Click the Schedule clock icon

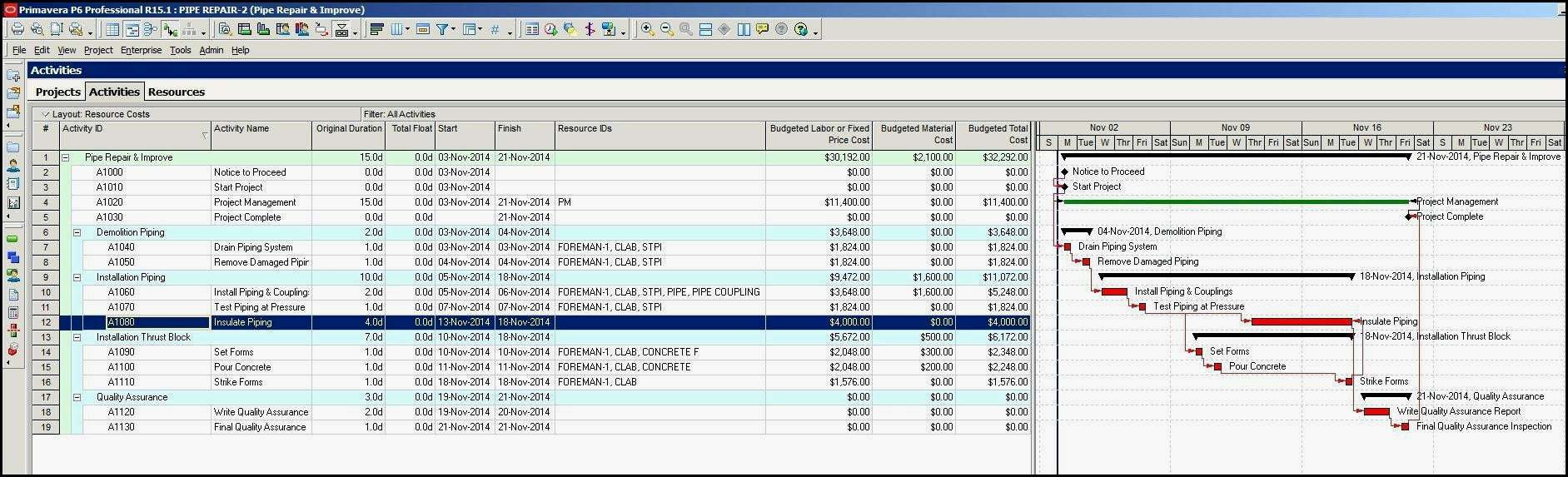coord(550,30)
